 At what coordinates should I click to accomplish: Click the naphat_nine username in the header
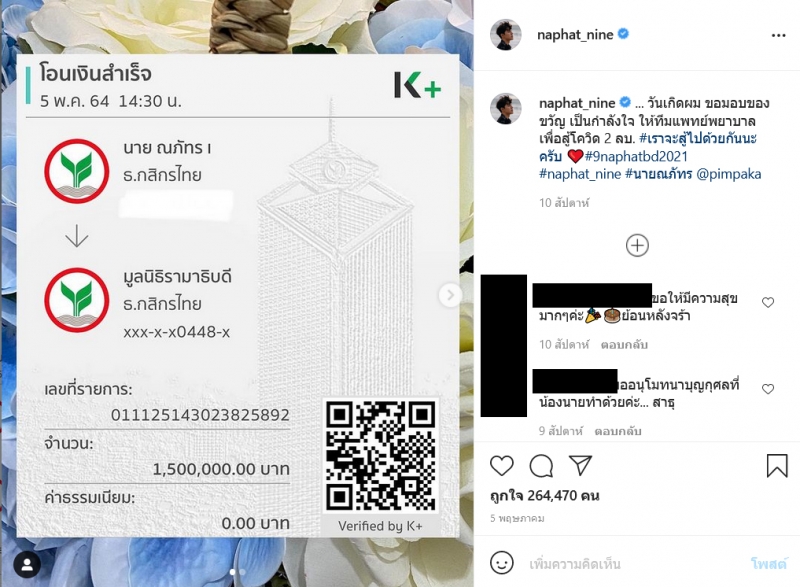[x=575, y=35]
